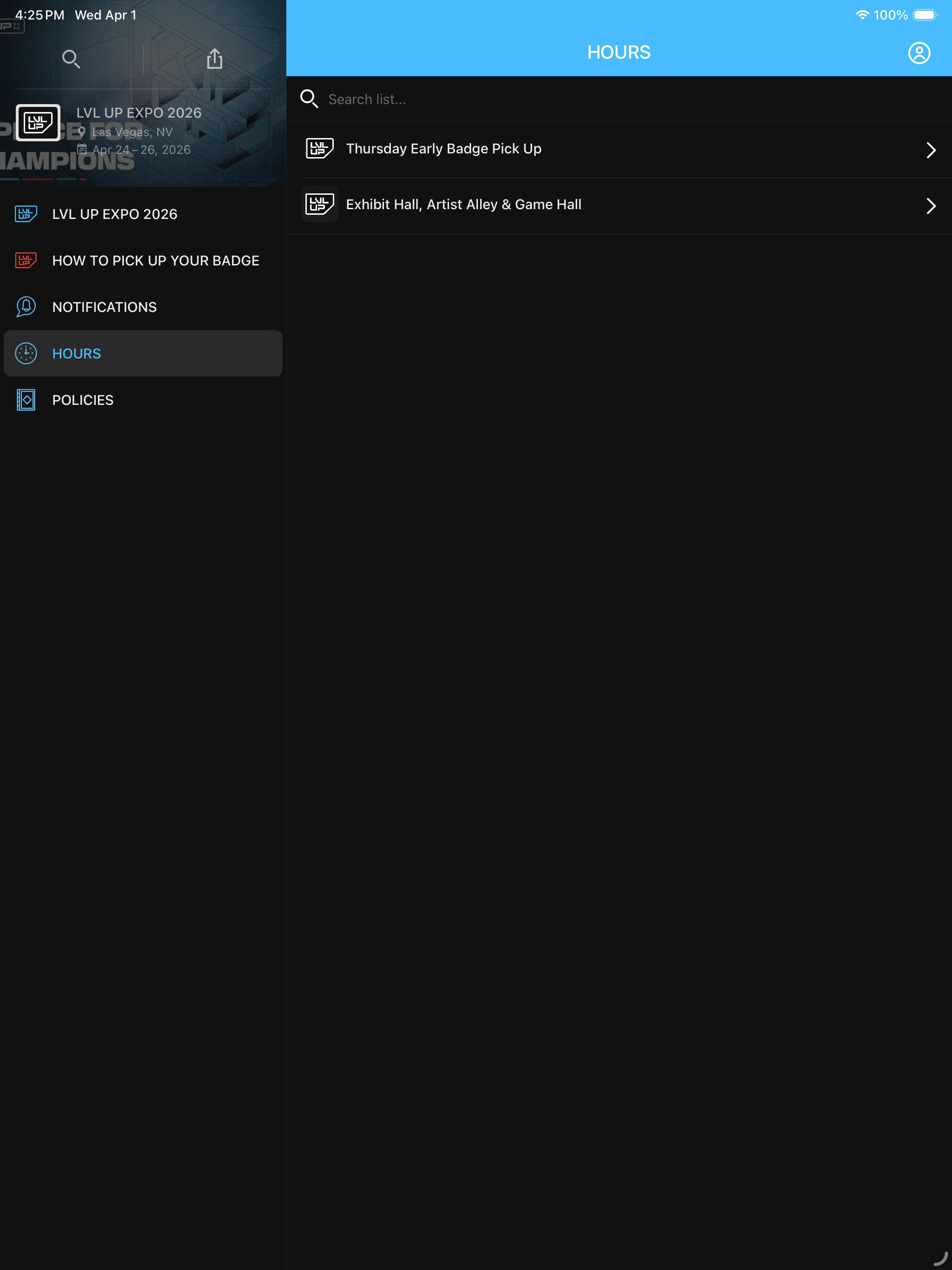This screenshot has height=1270, width=952.
Task: Select the HOURS menu item
Action: coord(143,353)
